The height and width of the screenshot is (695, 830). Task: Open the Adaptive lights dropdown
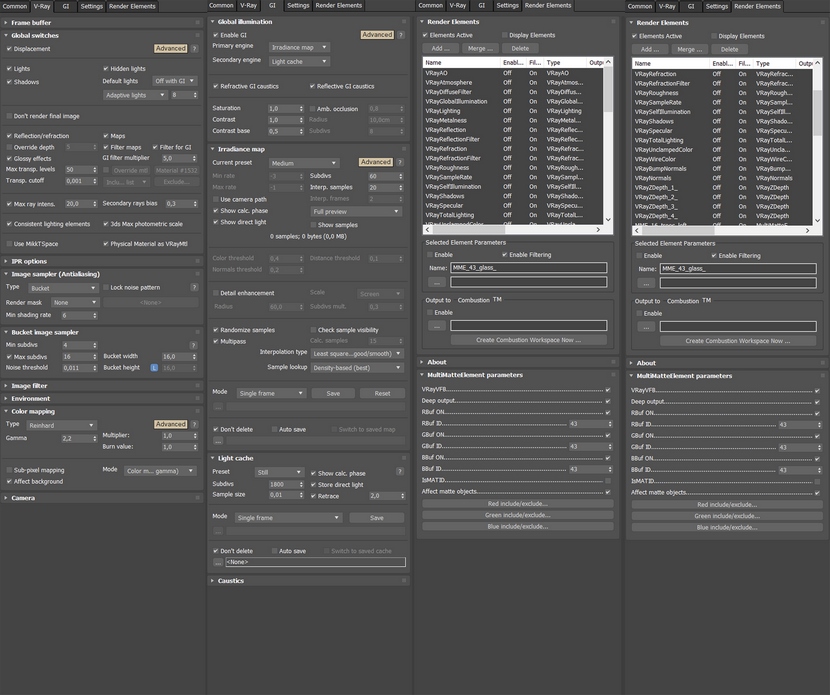point(135,95)
